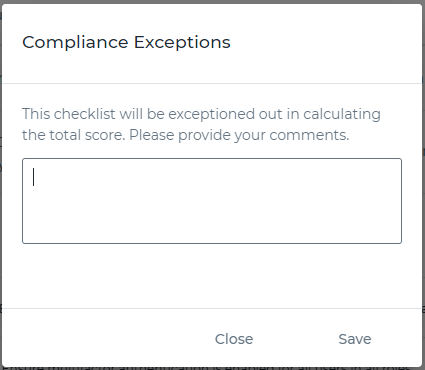Click the word 'Exceptions' in the title
This screenshot has height=370, width=425.
(x=182, y=43)
